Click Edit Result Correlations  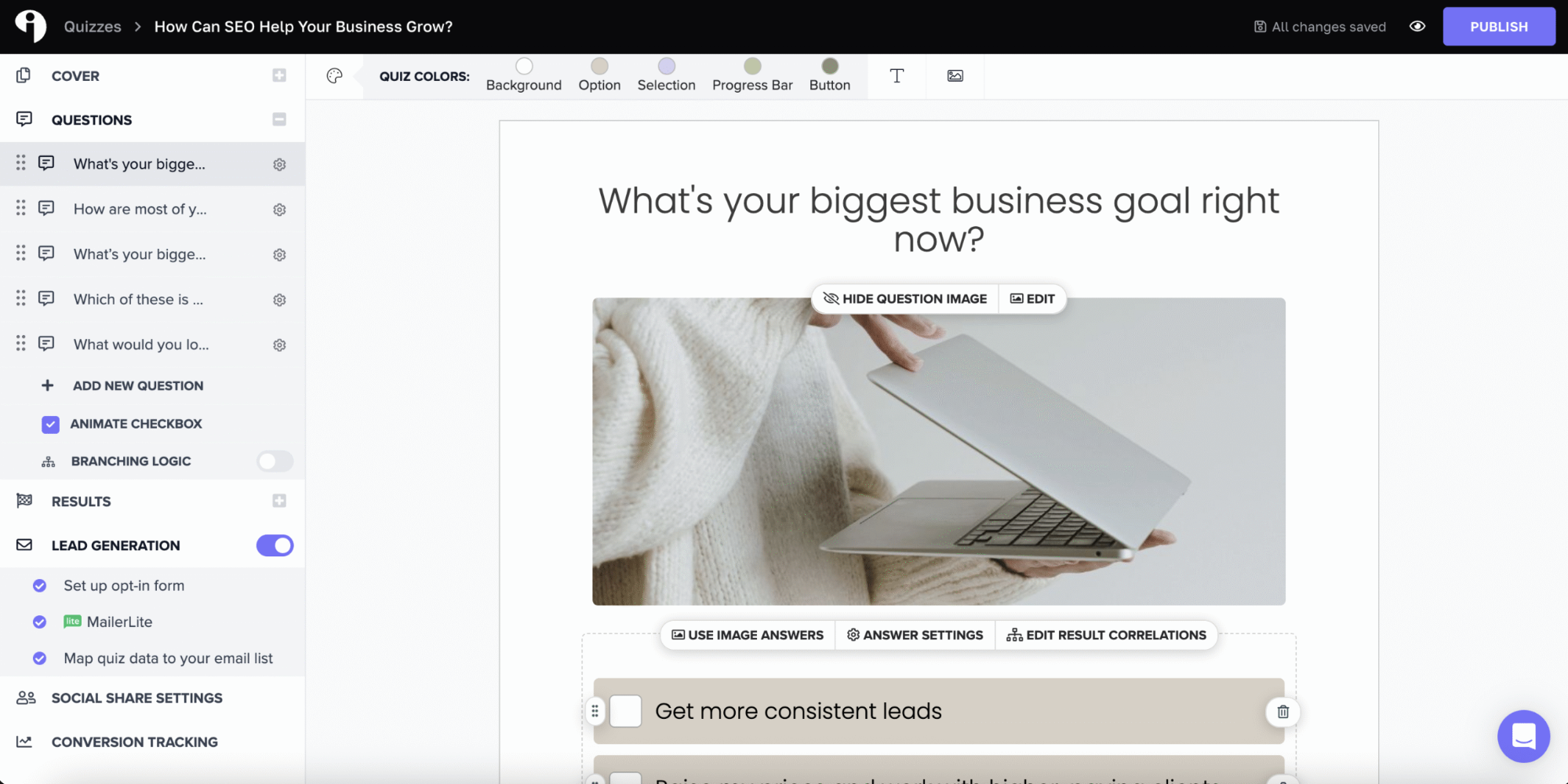click(1107, 635)
